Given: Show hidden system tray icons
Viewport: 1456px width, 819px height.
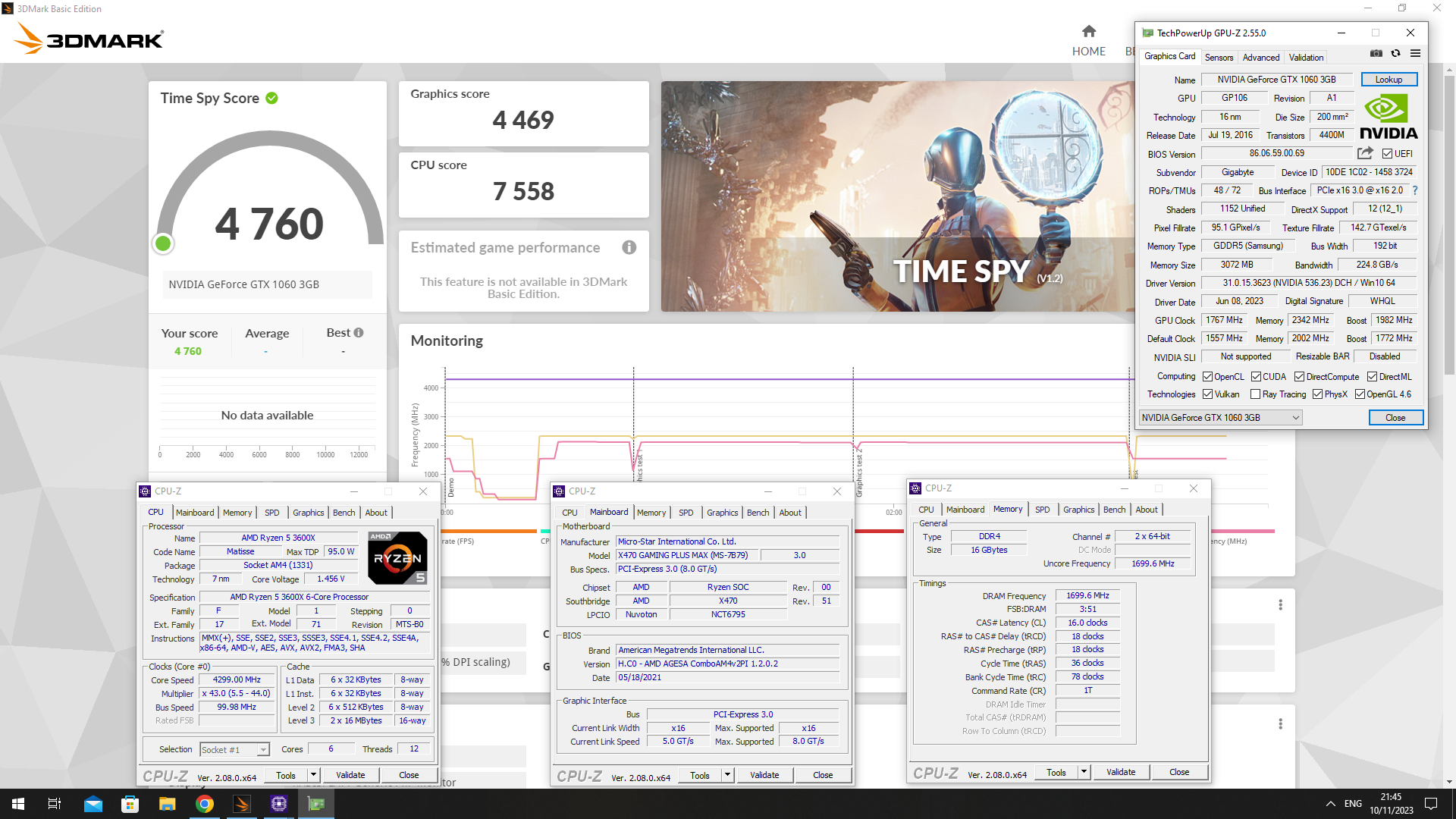Looking at the screenshot, I should 1331,804.
